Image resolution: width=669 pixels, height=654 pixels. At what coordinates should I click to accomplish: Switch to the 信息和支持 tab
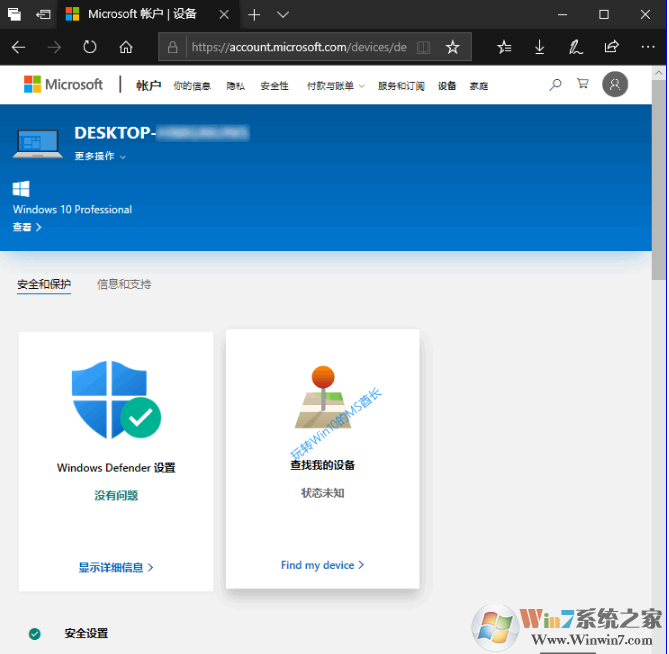point(124,284)
